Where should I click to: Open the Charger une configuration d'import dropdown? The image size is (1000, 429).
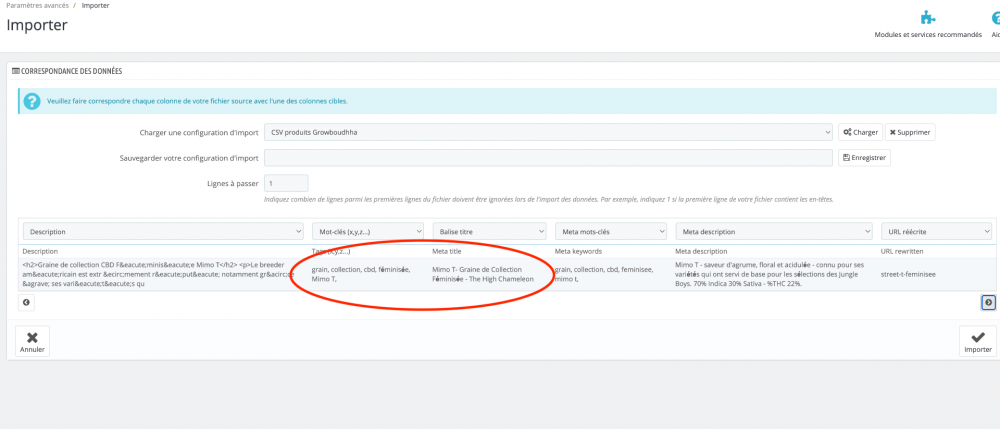point(548,133)
